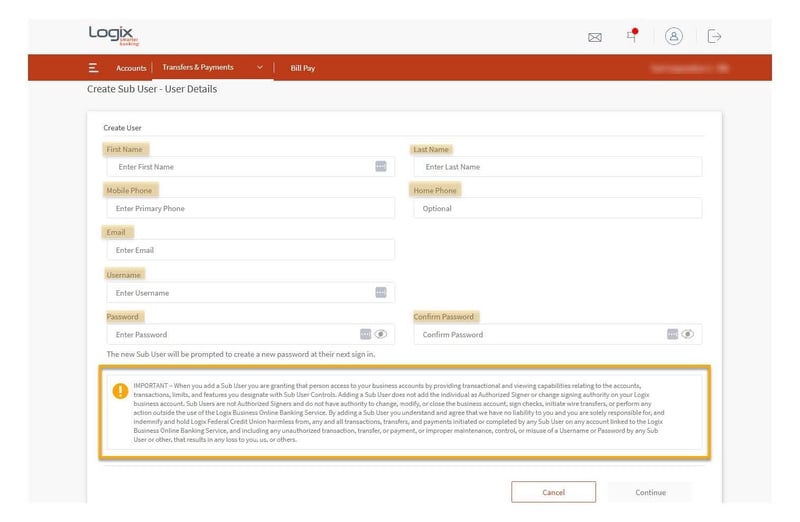Click the Home Phone optional field

tap(557, 208)
